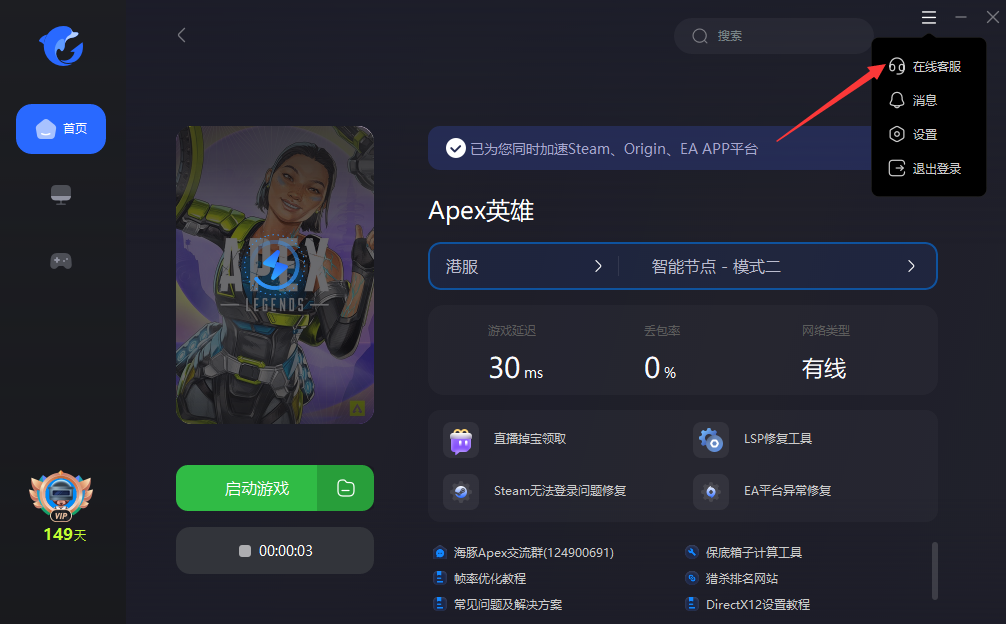Open the 消息 messages entry
1006x624 pixels.
tap(928, 101)
